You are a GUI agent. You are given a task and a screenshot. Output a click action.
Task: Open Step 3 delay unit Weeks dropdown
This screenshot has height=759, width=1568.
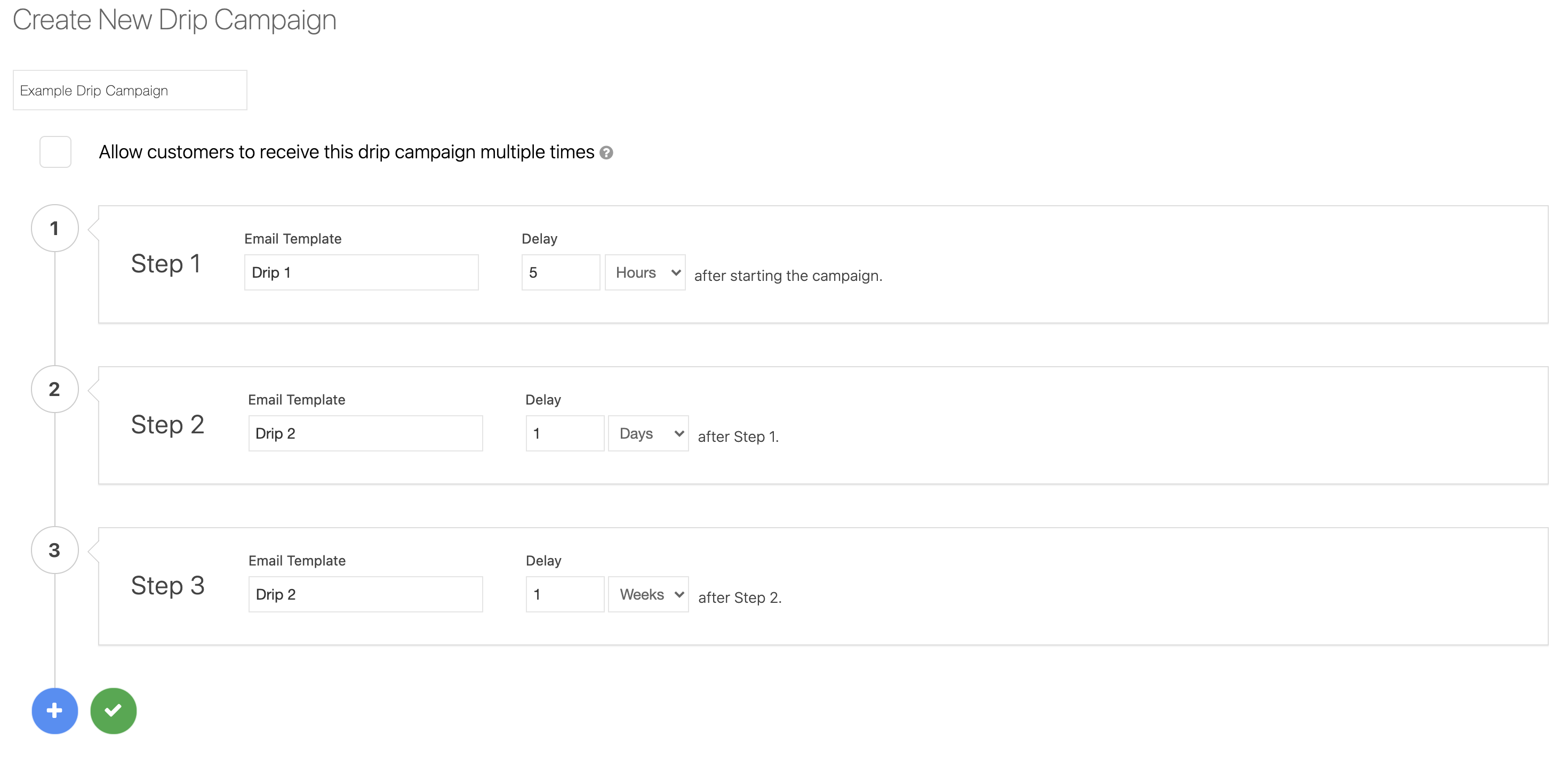[648, 594]
